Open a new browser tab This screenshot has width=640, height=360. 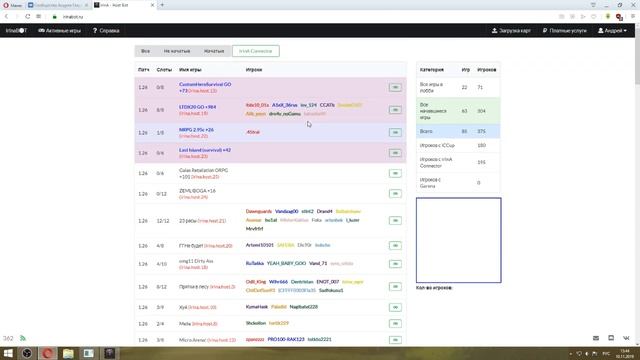tap(162, 5)
